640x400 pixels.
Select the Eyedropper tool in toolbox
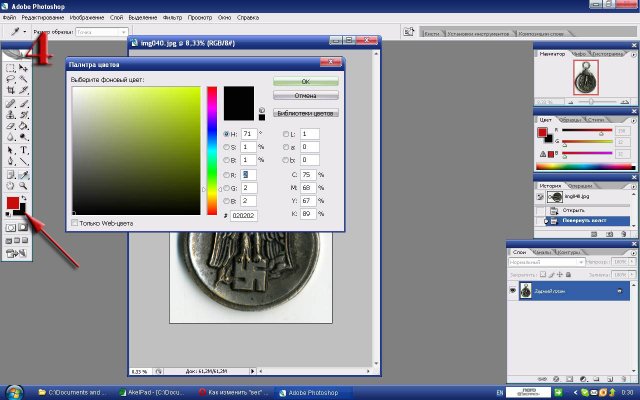click(23, 175)
